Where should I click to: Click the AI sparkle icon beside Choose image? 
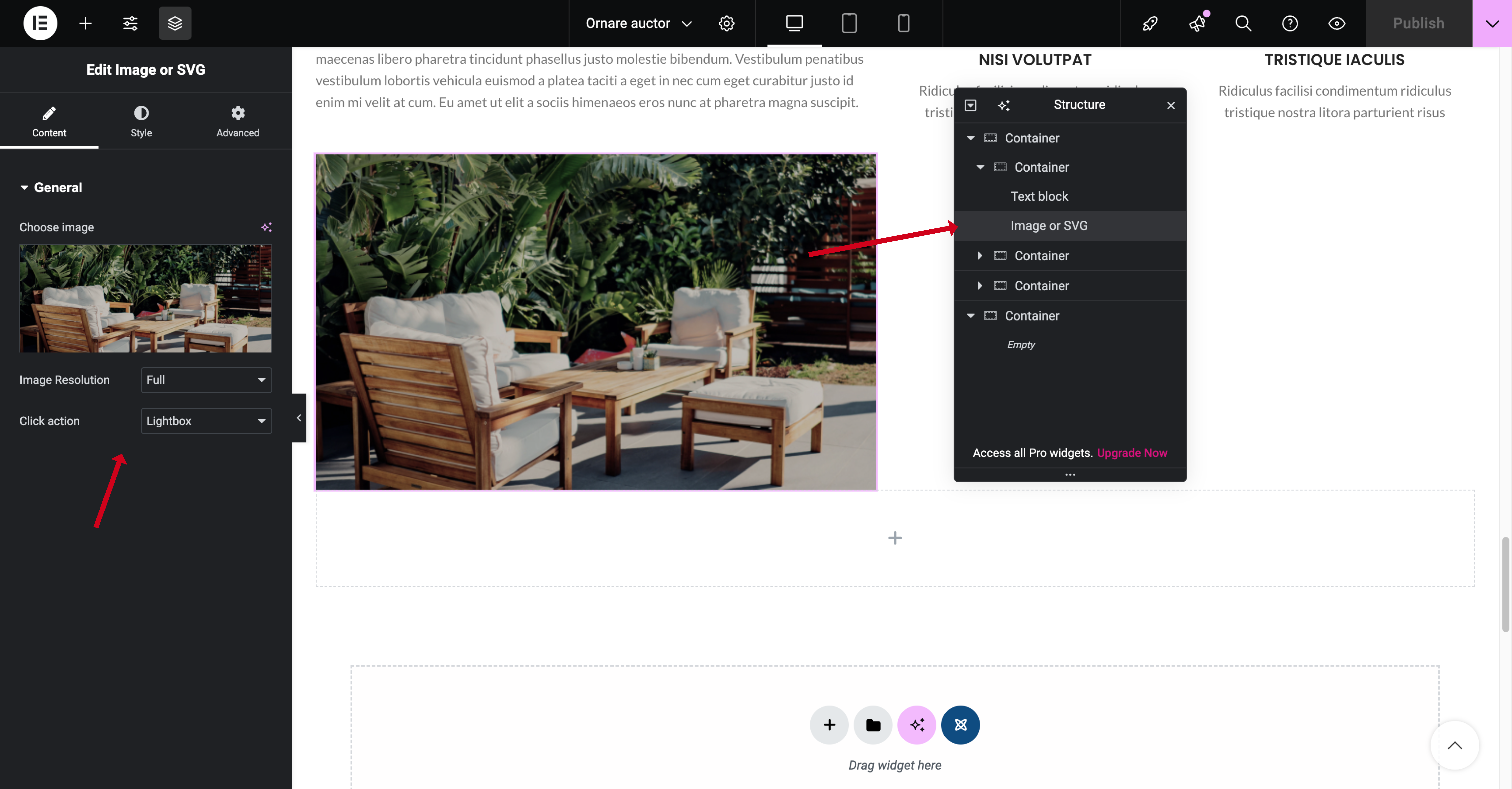pos(266,227)
